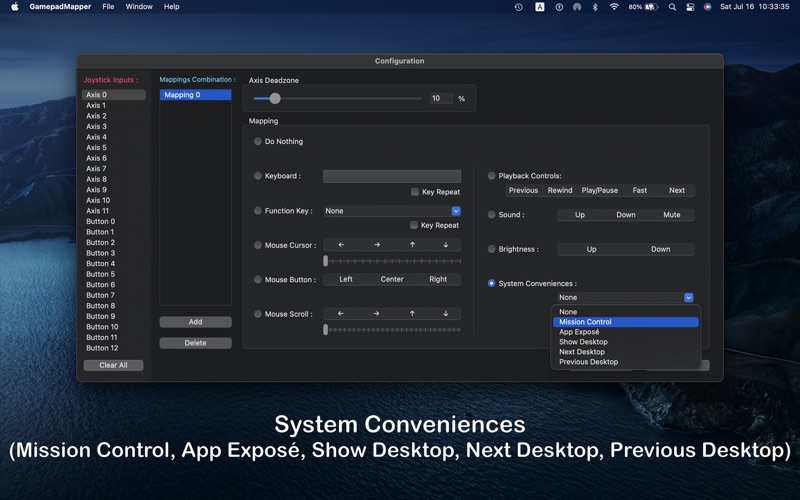Enable Key Repeat under Keyboard field

[x=415, y=192]
